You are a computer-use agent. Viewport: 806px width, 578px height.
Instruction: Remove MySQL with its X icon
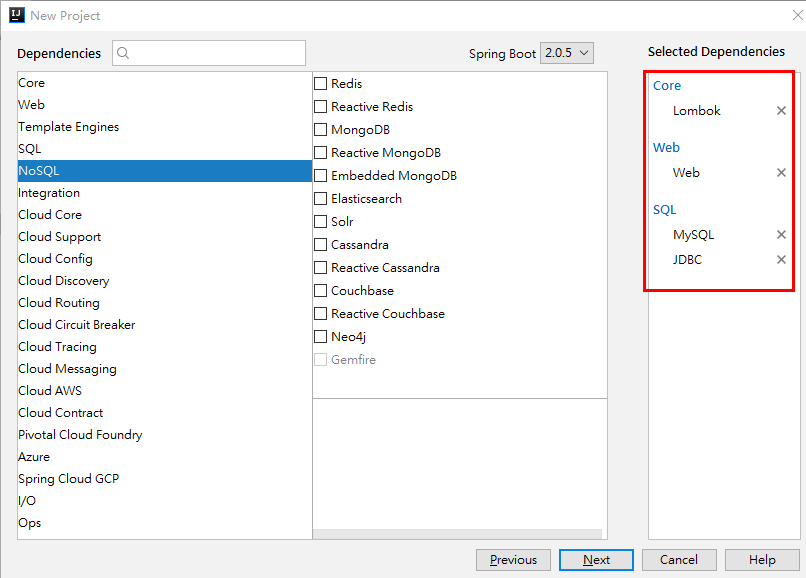click(781, 234)
